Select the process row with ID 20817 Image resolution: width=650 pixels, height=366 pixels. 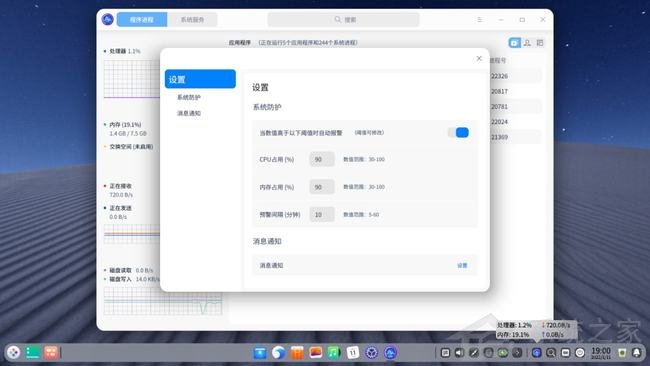click(516, 91)
